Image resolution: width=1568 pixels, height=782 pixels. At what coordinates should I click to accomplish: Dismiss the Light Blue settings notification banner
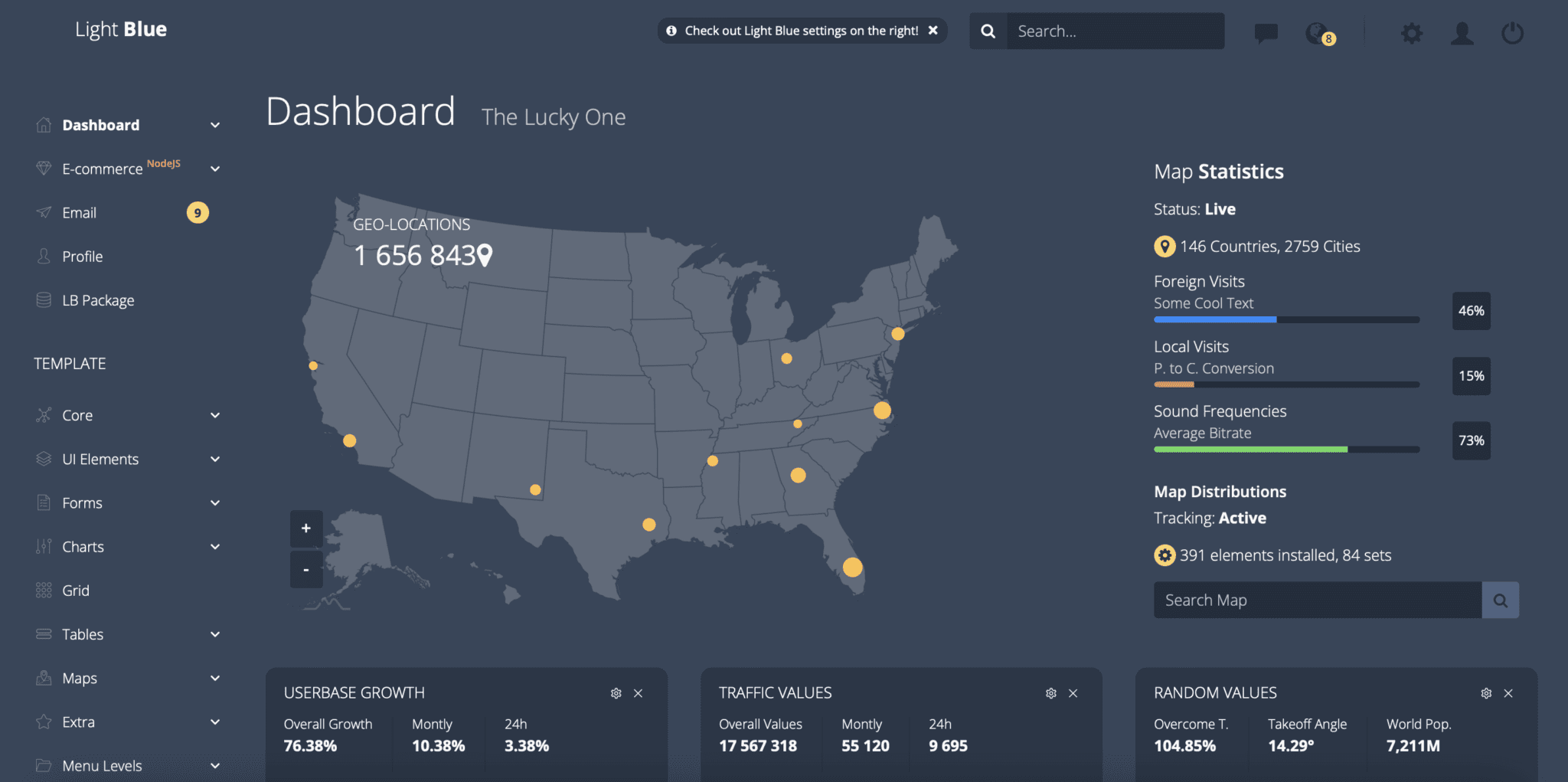933,31
